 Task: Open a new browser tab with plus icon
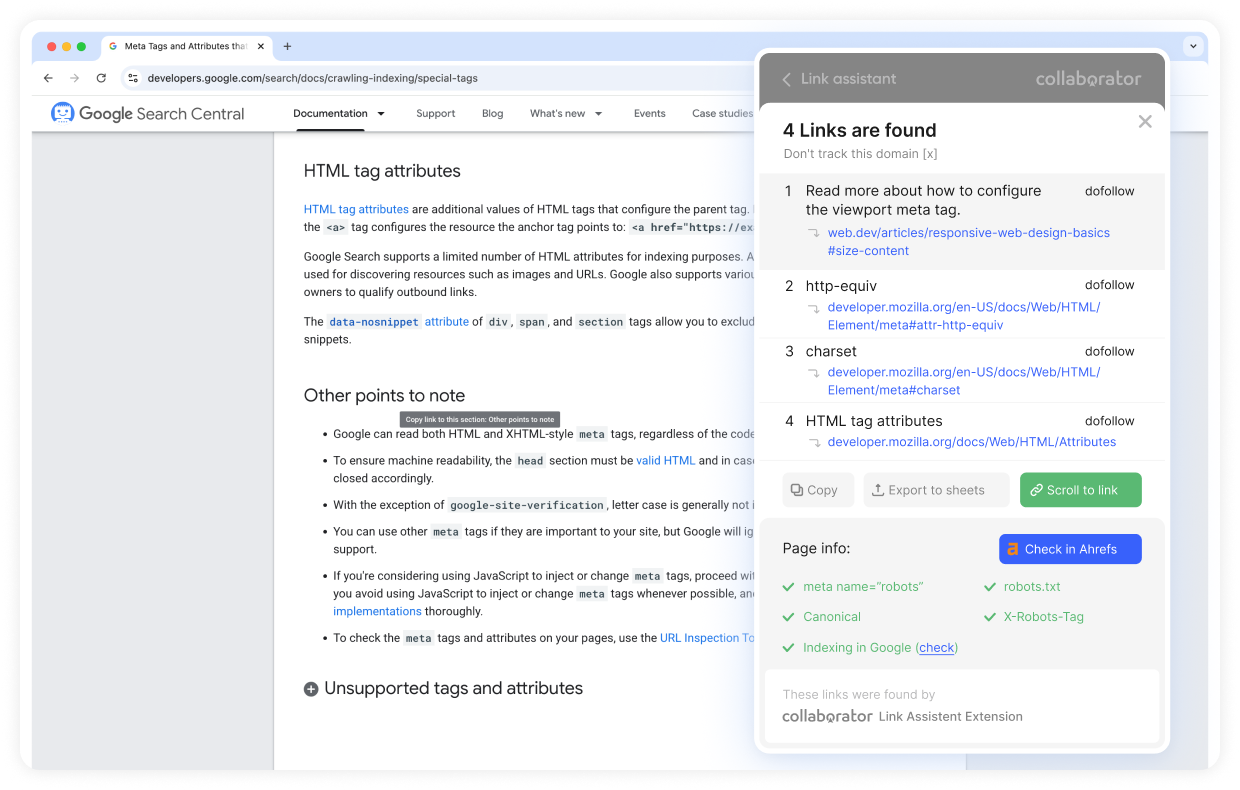click(287, 46)
